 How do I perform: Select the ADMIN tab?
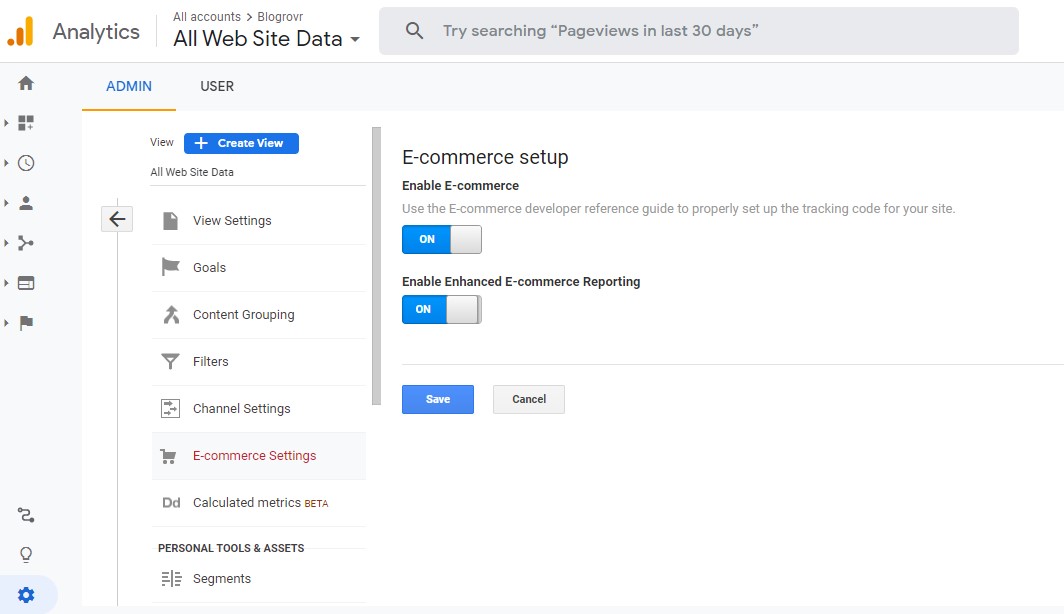tap(129, 86)
